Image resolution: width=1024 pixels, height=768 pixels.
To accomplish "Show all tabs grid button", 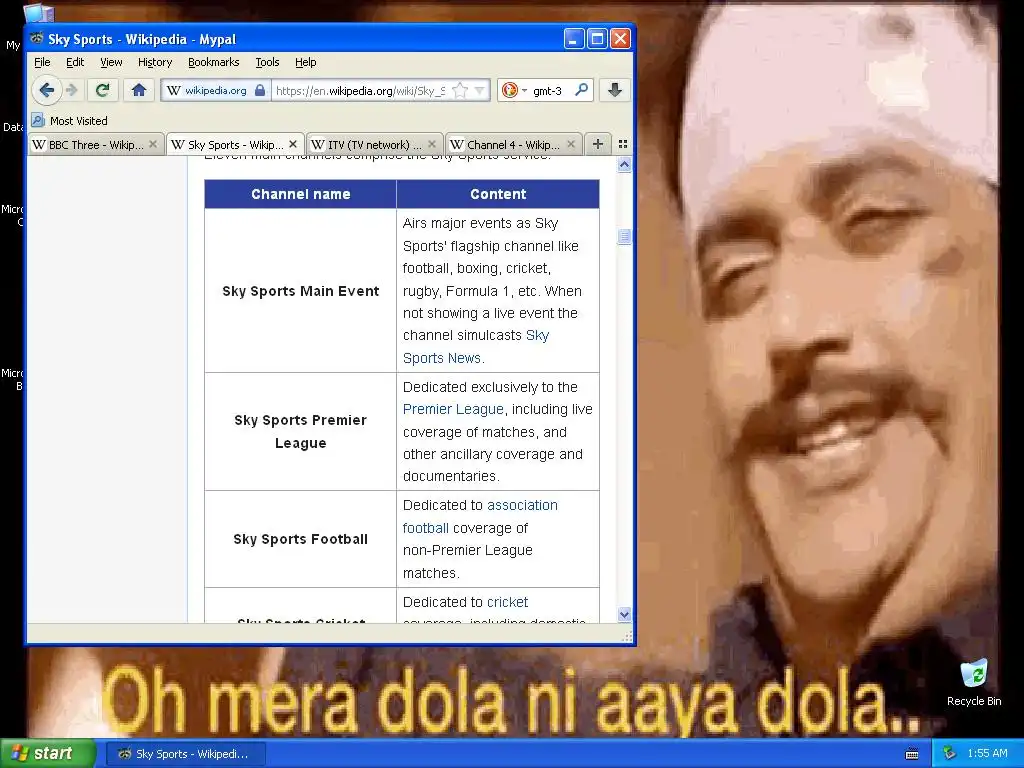I will 623,144.
